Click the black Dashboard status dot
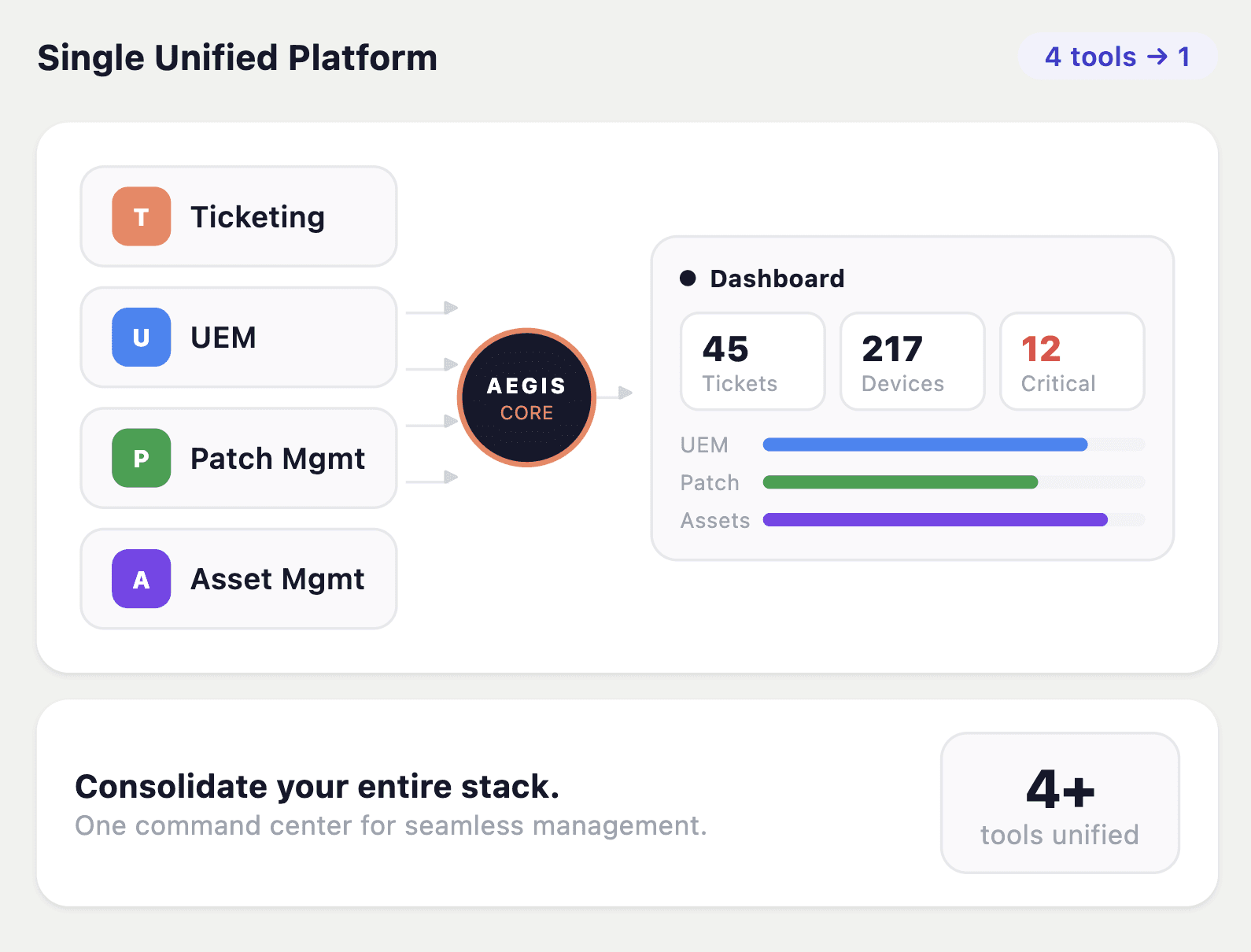 tap(688, 278)
